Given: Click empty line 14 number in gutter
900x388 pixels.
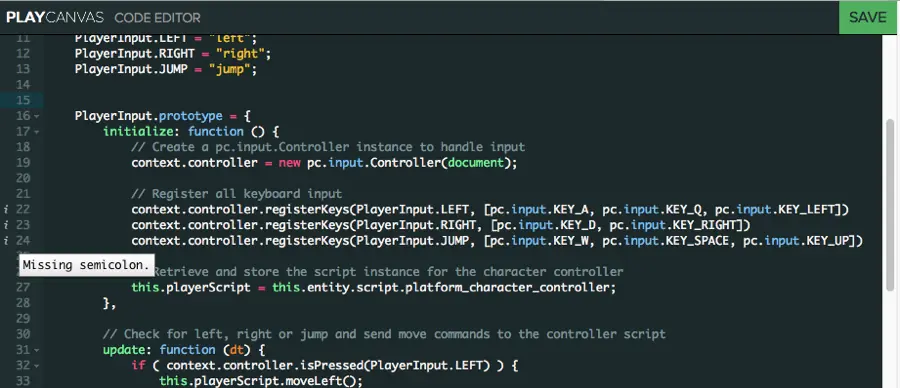Looking at the screenshot, I should (x=23, y=85).
